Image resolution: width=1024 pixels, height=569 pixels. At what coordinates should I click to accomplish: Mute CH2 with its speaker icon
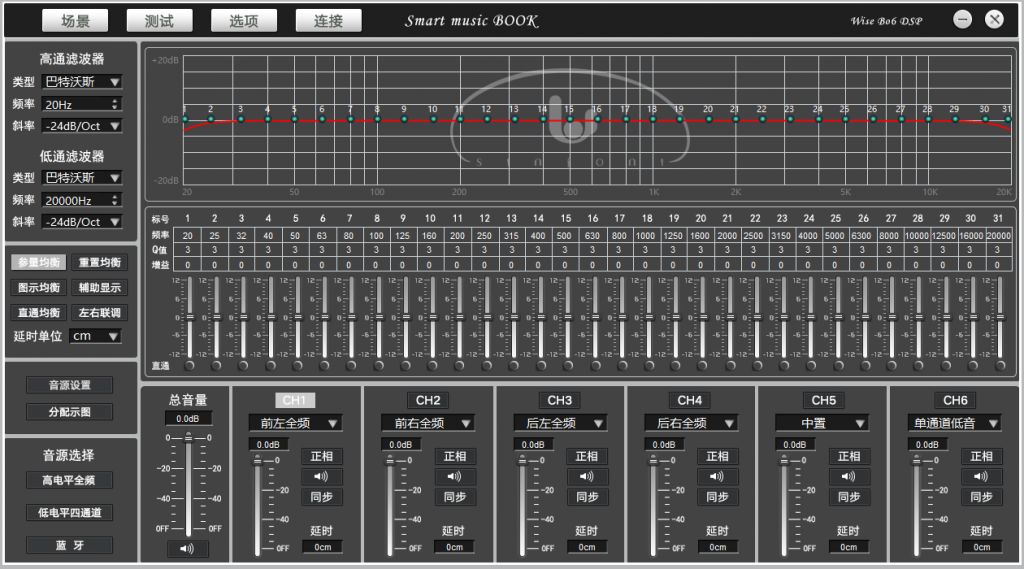(455, 476)
